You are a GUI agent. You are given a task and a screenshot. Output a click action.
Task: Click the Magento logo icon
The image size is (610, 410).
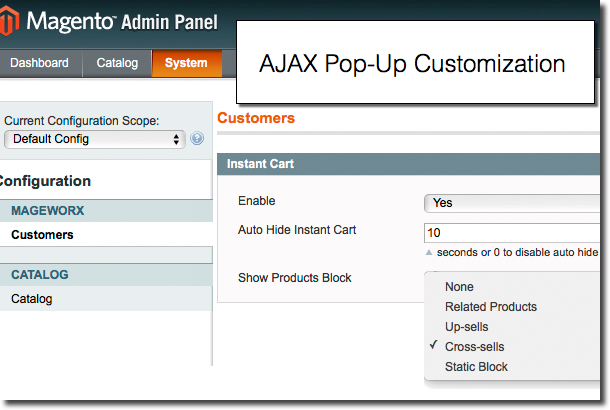pos(9,21)
